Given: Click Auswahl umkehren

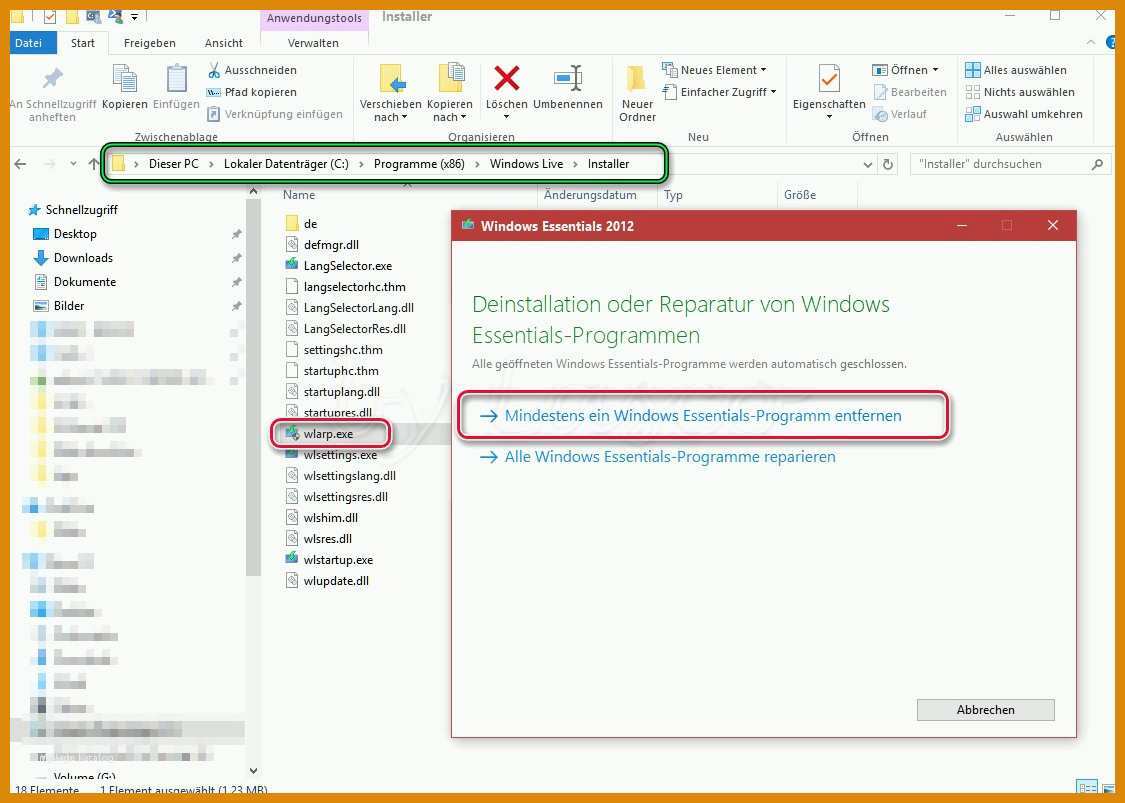Looking at the screenshot, I should pos(1024,114).
